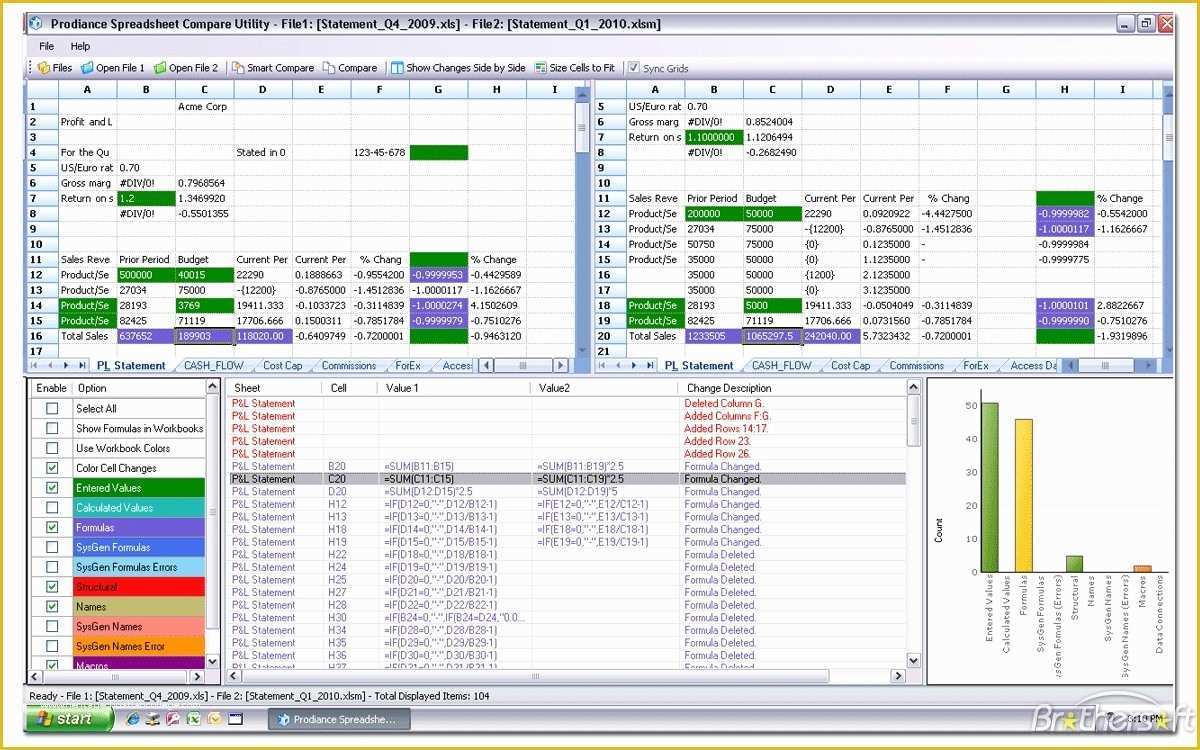Uncheck the Structural checkbox
The height and width of the screenshot is (750, 1200).
[x=52, y=587]
